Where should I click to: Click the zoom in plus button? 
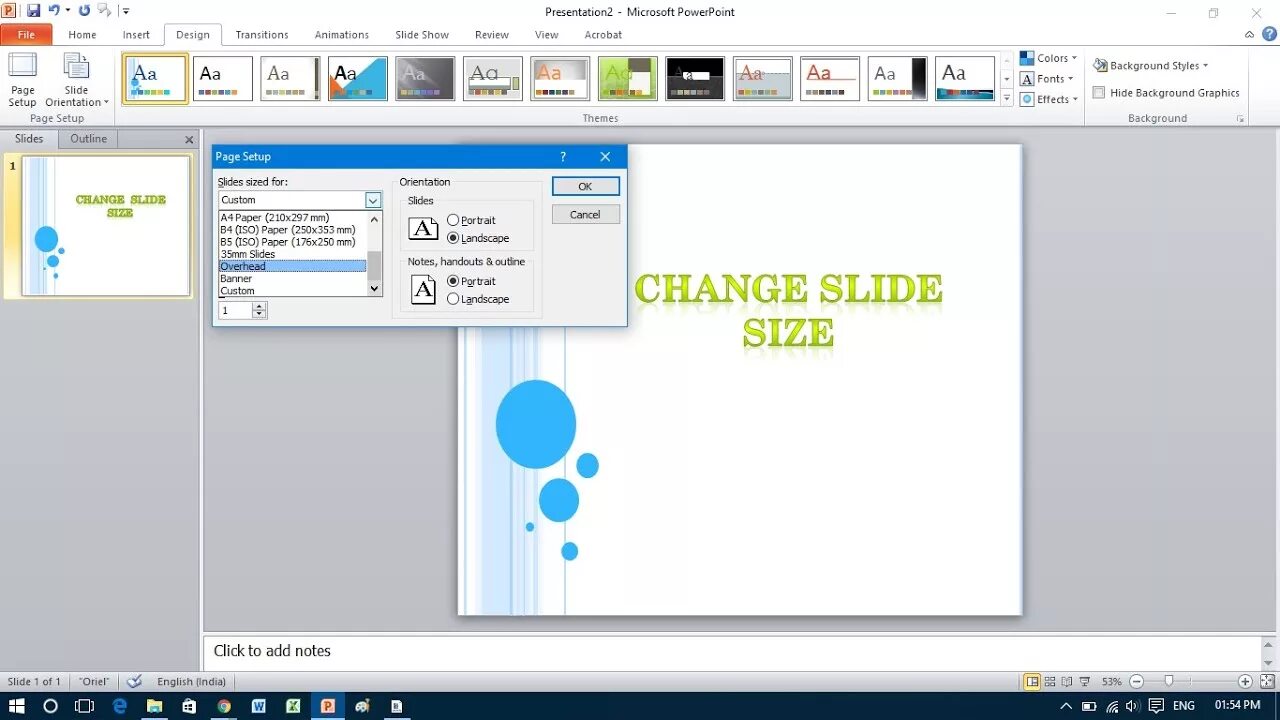coord(1245,681)
